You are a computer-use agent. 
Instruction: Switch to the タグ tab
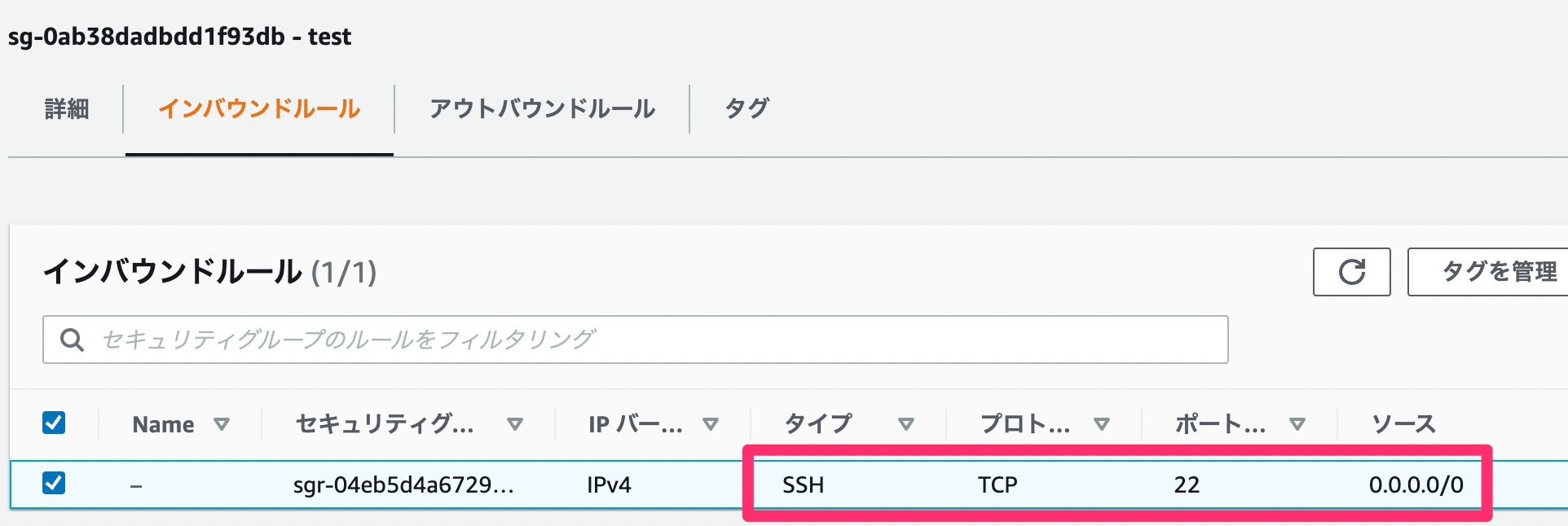[x=746, y=109]
